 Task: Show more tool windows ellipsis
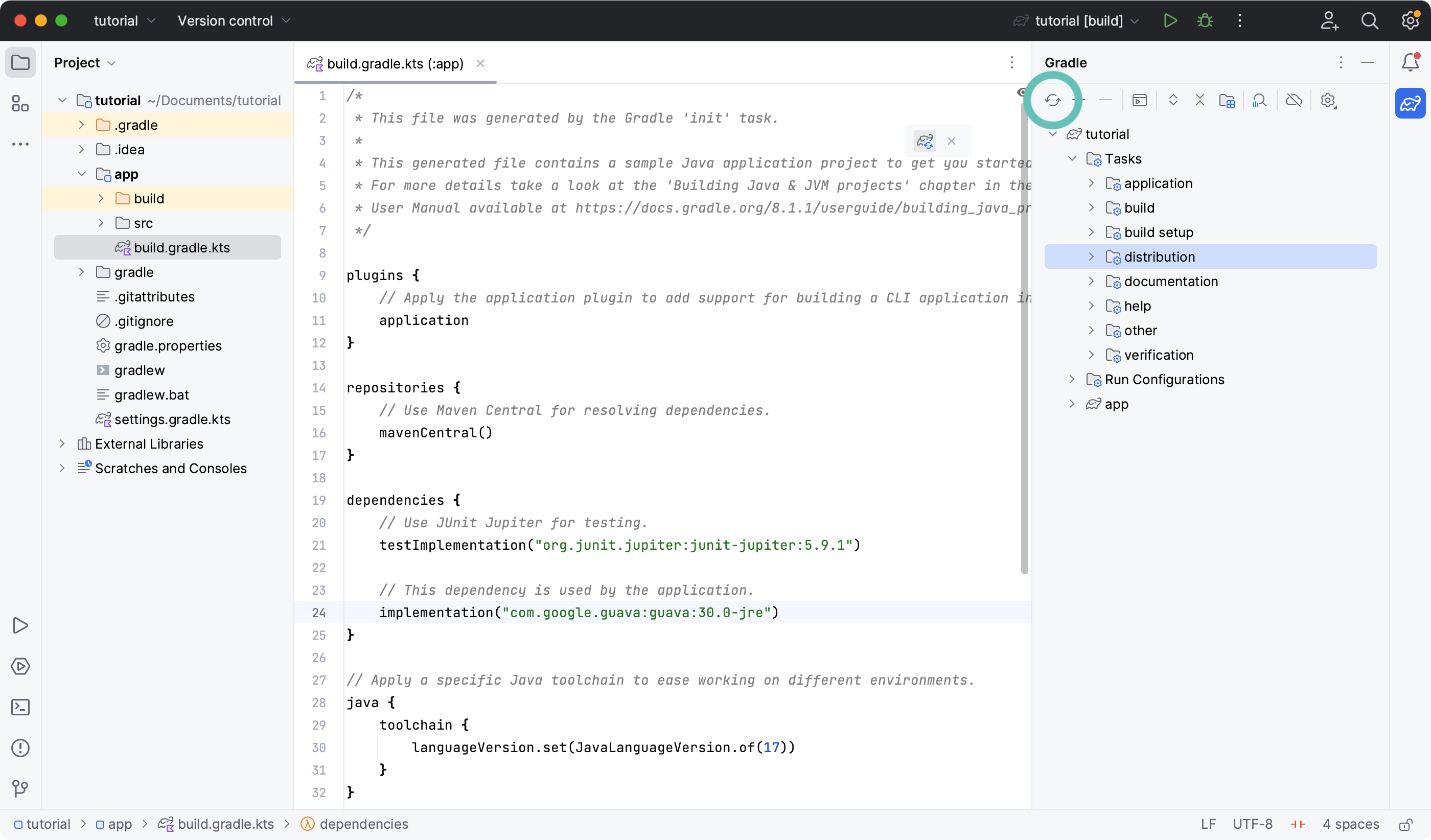[x=20, y=144]
